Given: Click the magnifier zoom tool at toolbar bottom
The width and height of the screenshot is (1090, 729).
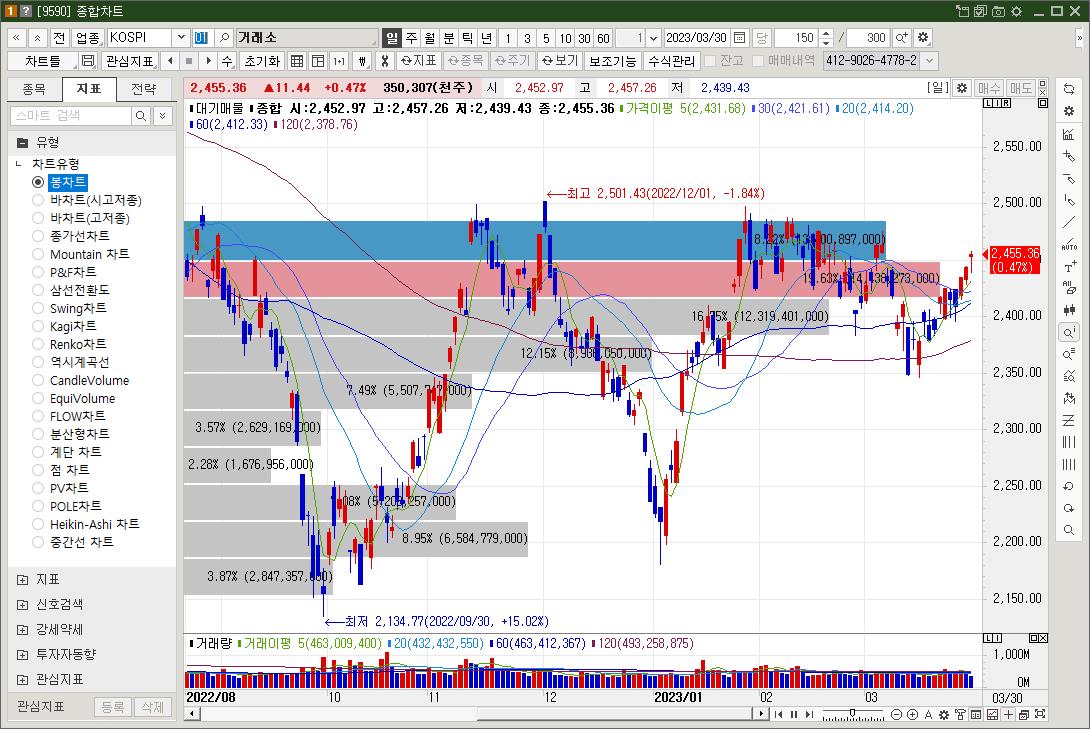Looking at the screenshot, I should pyautogui.click(x=1069, y=530).
